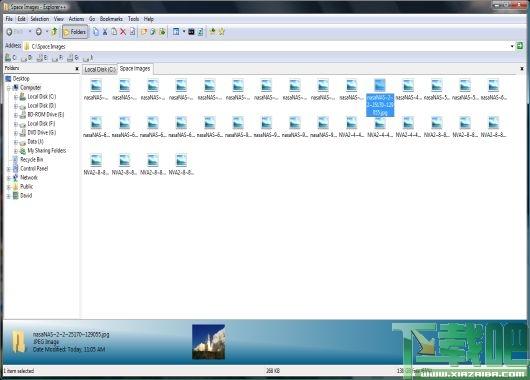Select Public folder in tree
The height and width of the screenshot is (380, 530).
[26, 187]
